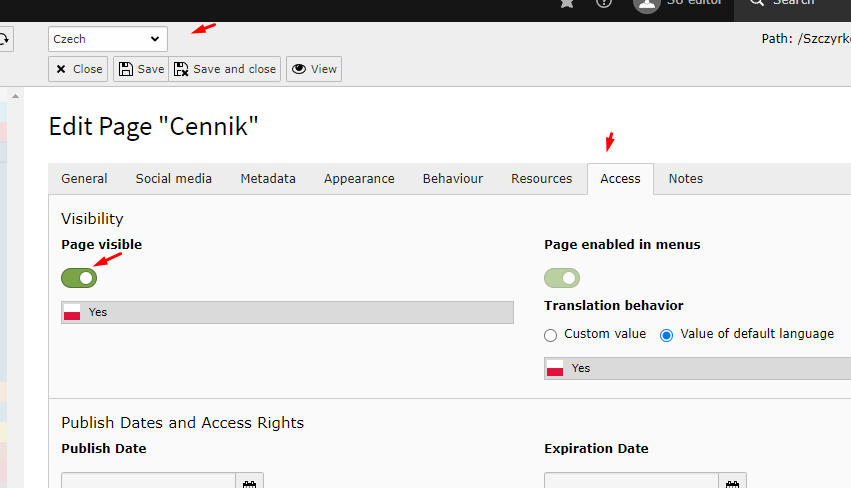Click the search magnifier in top bar
This screenshot has width=851, height=488.
point(757,3)
